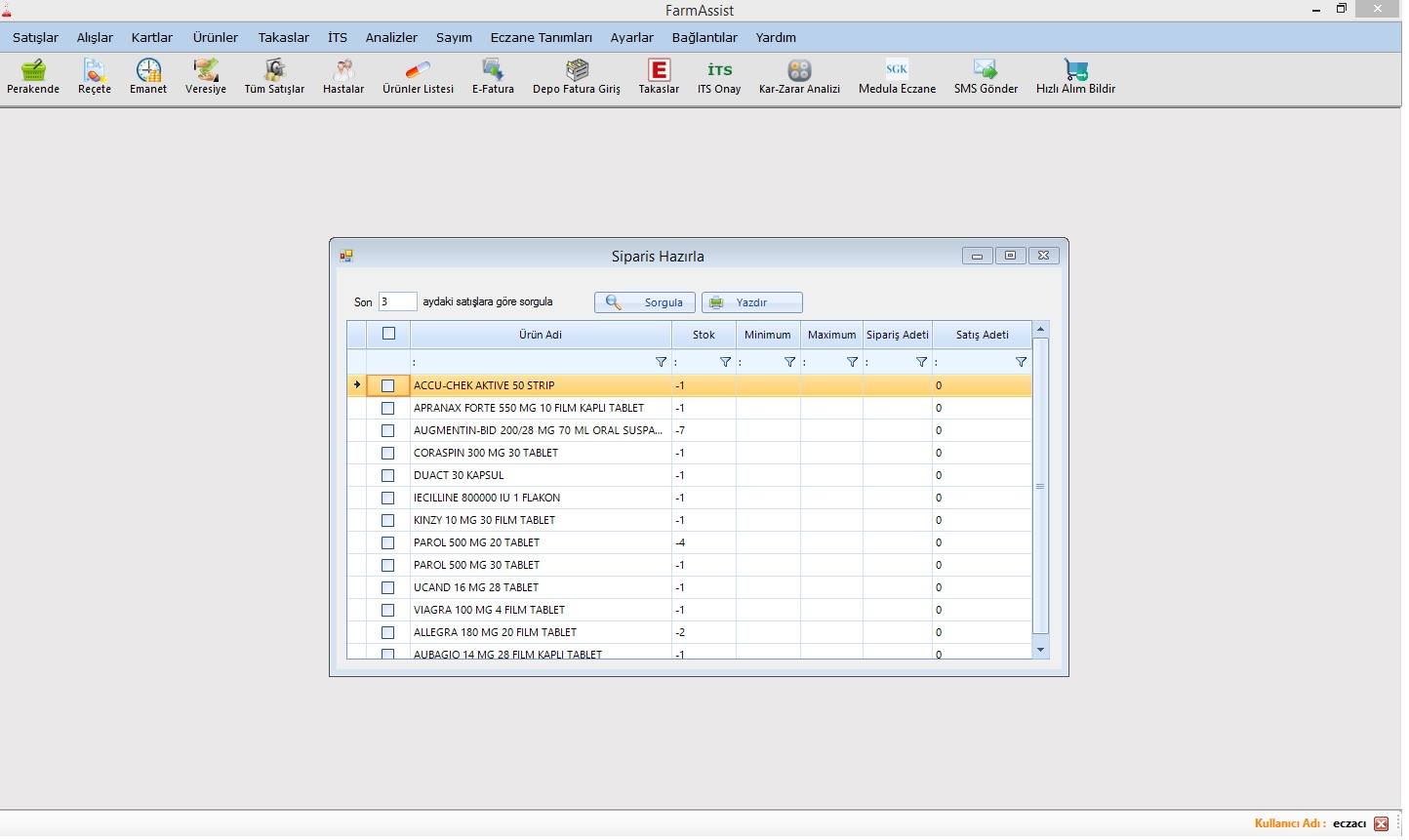Click the scroll-down arrow in the product list
Image resolution: width=1409 pixels, height=840 pixels.
click(x=1040, y=650)
